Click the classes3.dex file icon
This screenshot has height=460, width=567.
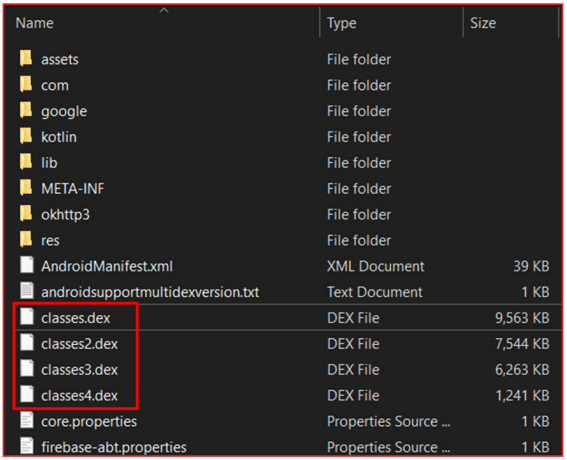(x=27, y=369)
